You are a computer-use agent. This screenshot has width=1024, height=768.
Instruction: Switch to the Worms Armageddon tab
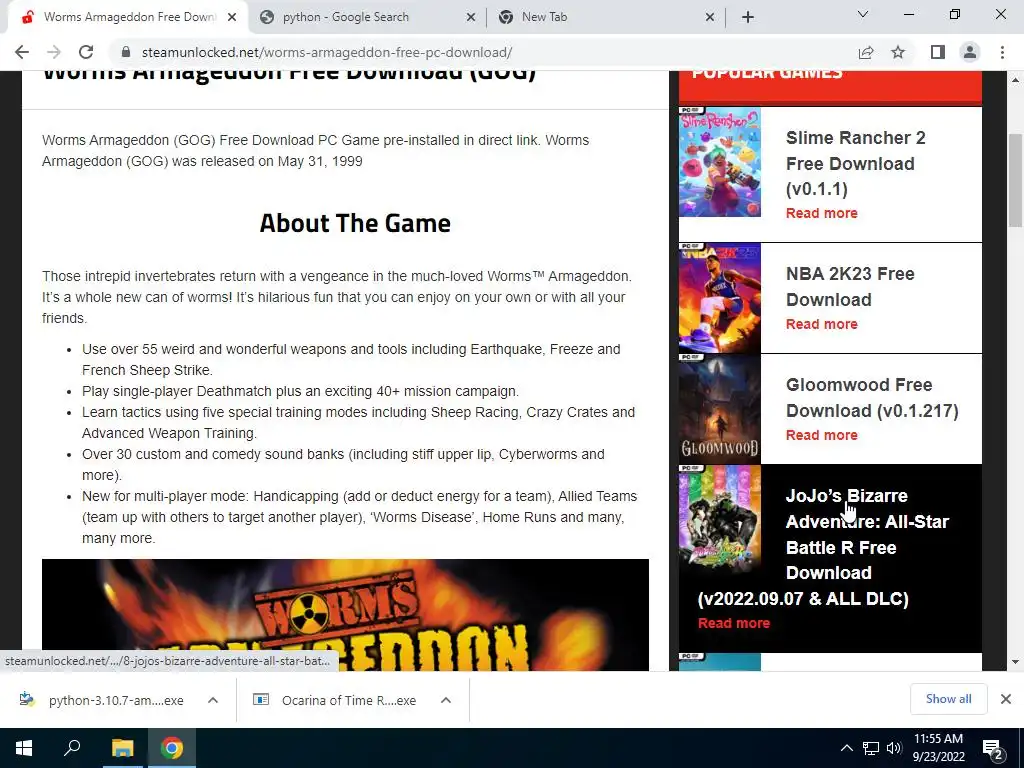click(x=127, y=17)
